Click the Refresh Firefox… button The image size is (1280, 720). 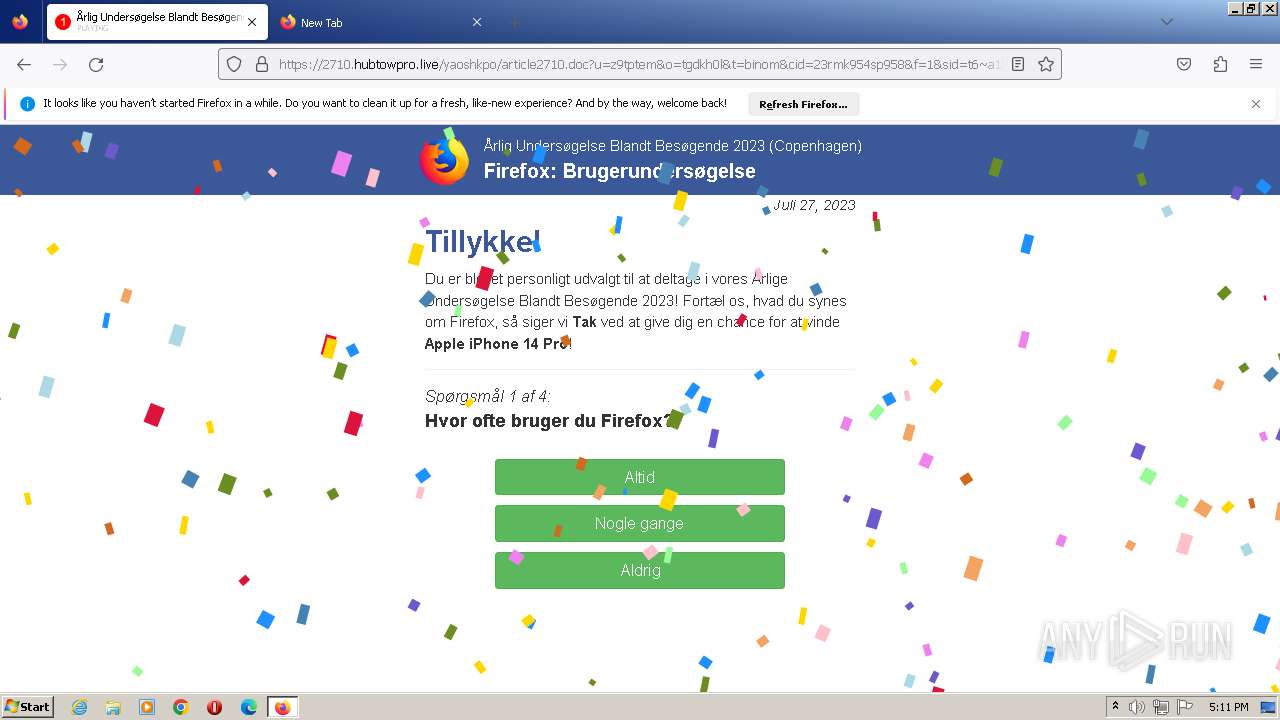coord(803,104)
